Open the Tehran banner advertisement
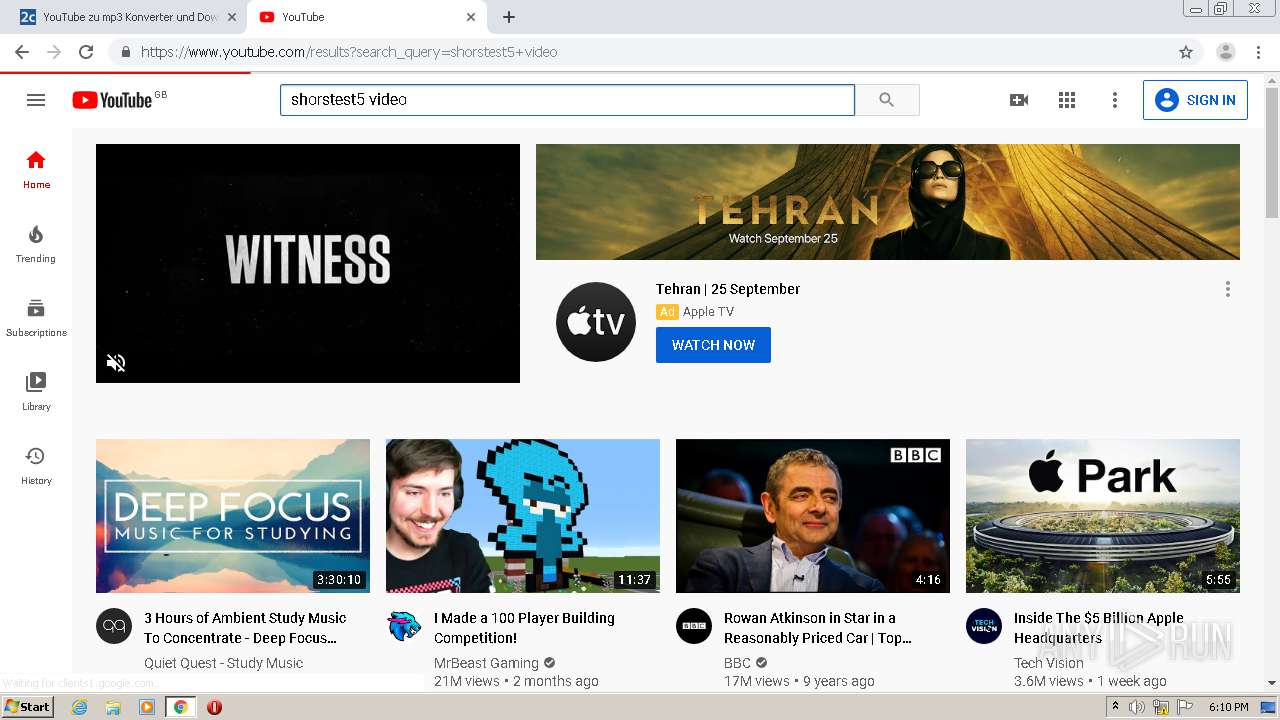 point(888,202)
